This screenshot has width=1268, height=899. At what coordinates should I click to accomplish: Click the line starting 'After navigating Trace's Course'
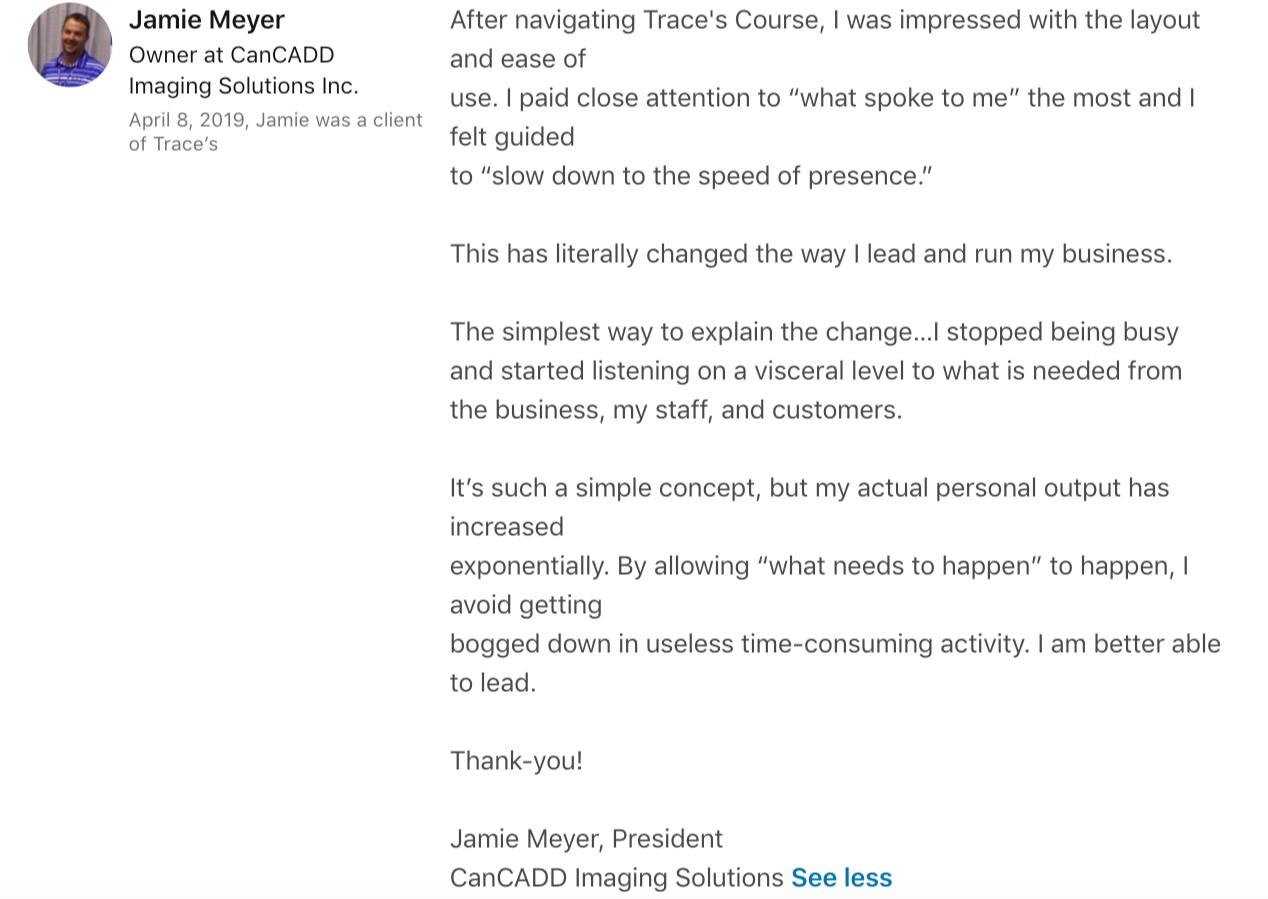point(825,20)
